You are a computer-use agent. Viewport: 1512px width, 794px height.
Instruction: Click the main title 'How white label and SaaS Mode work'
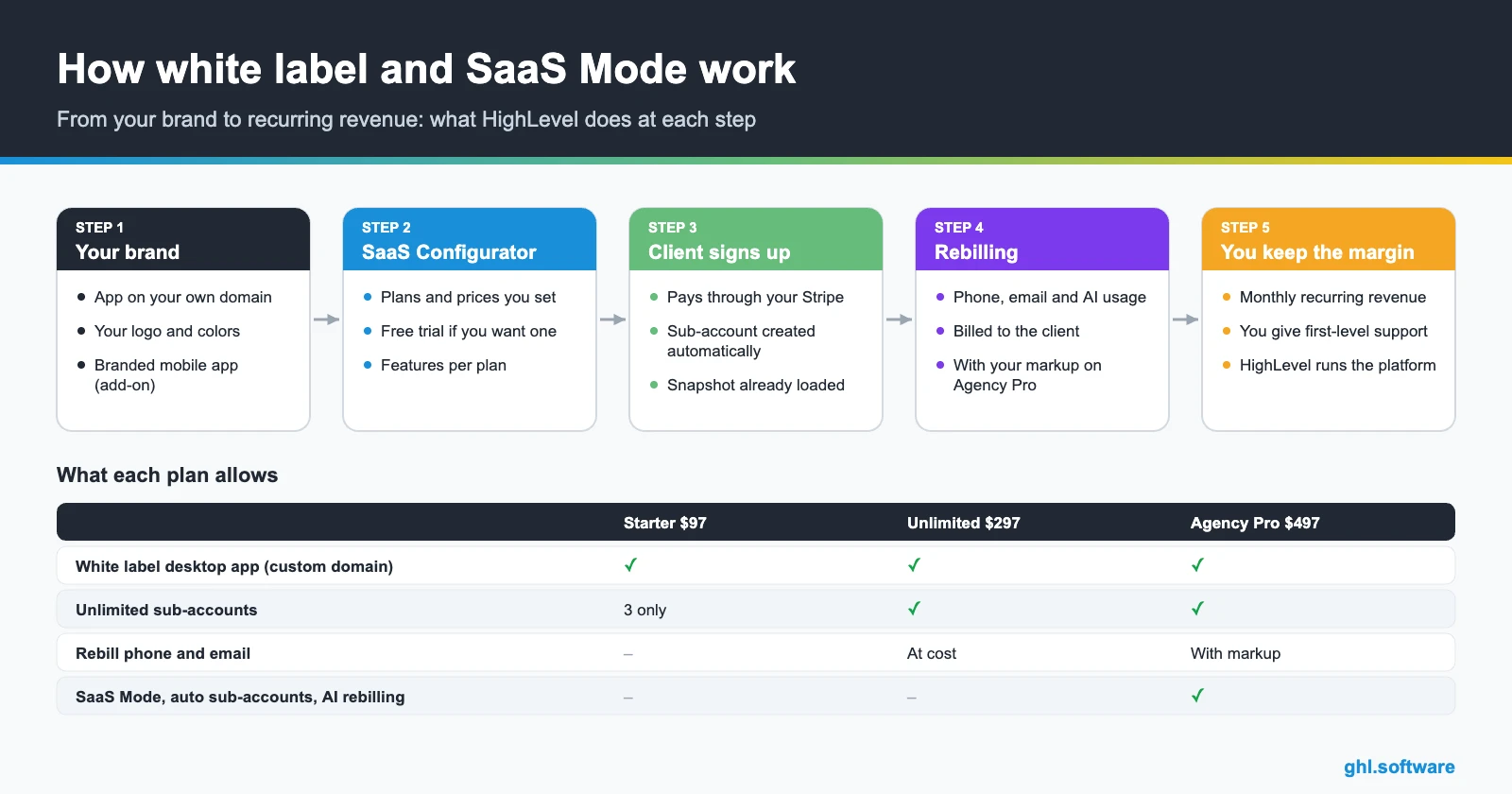pyautogui.click(x=426, y=69)
